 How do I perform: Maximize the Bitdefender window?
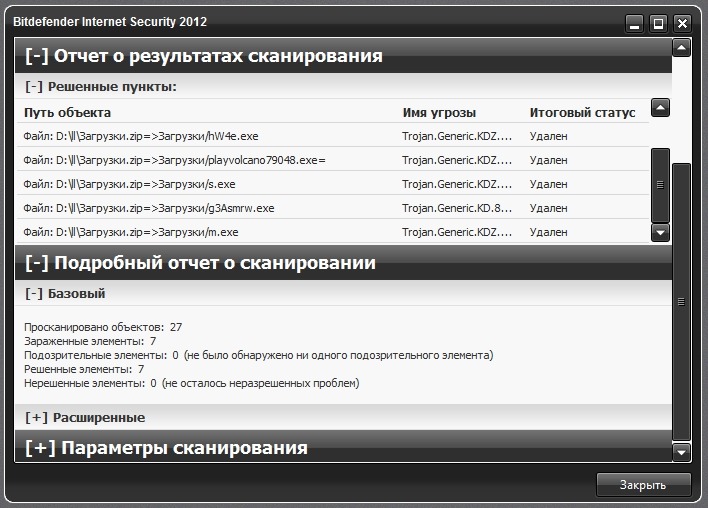point(658,23)
